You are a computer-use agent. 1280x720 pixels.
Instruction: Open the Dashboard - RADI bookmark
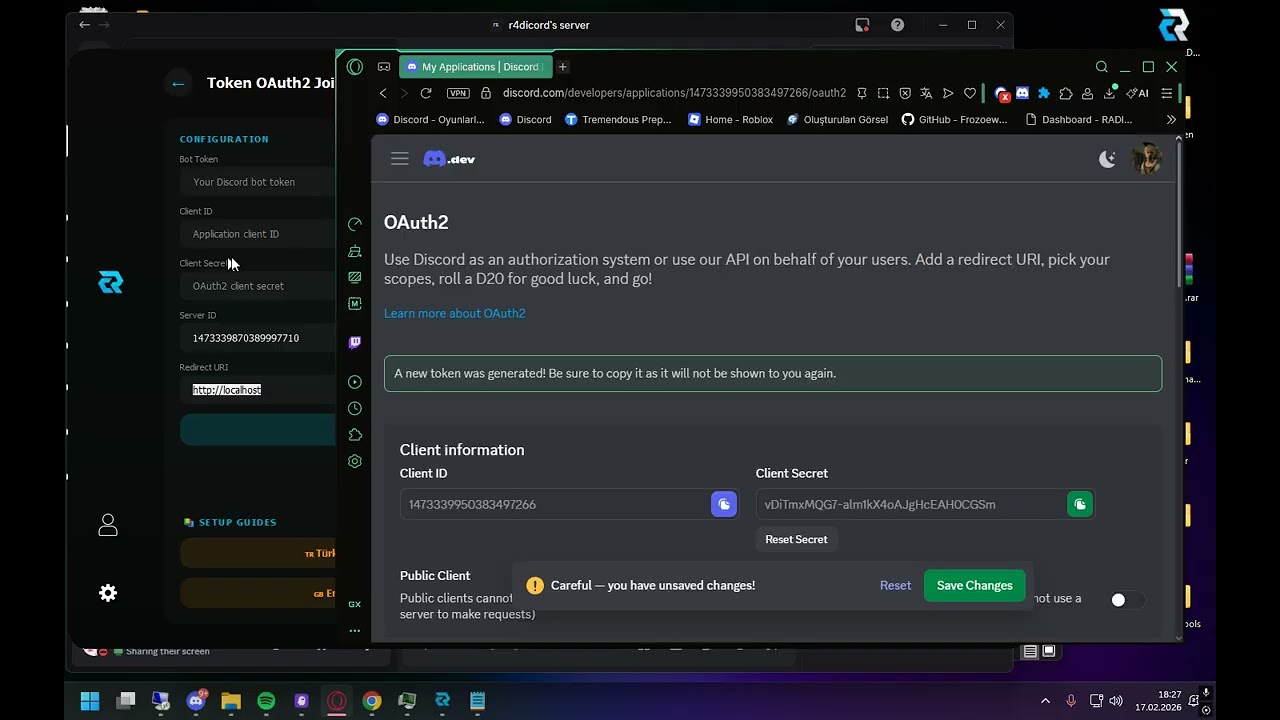(x=1079, y=119)
